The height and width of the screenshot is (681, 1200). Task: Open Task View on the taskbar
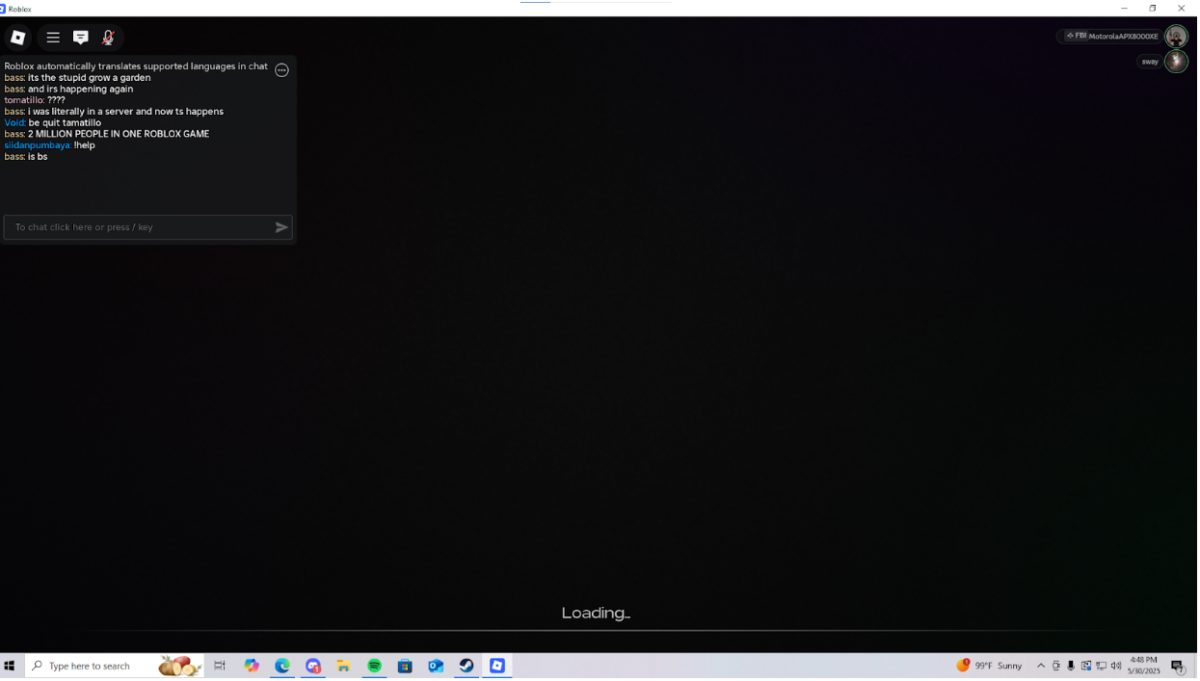[x=220, y=666]
